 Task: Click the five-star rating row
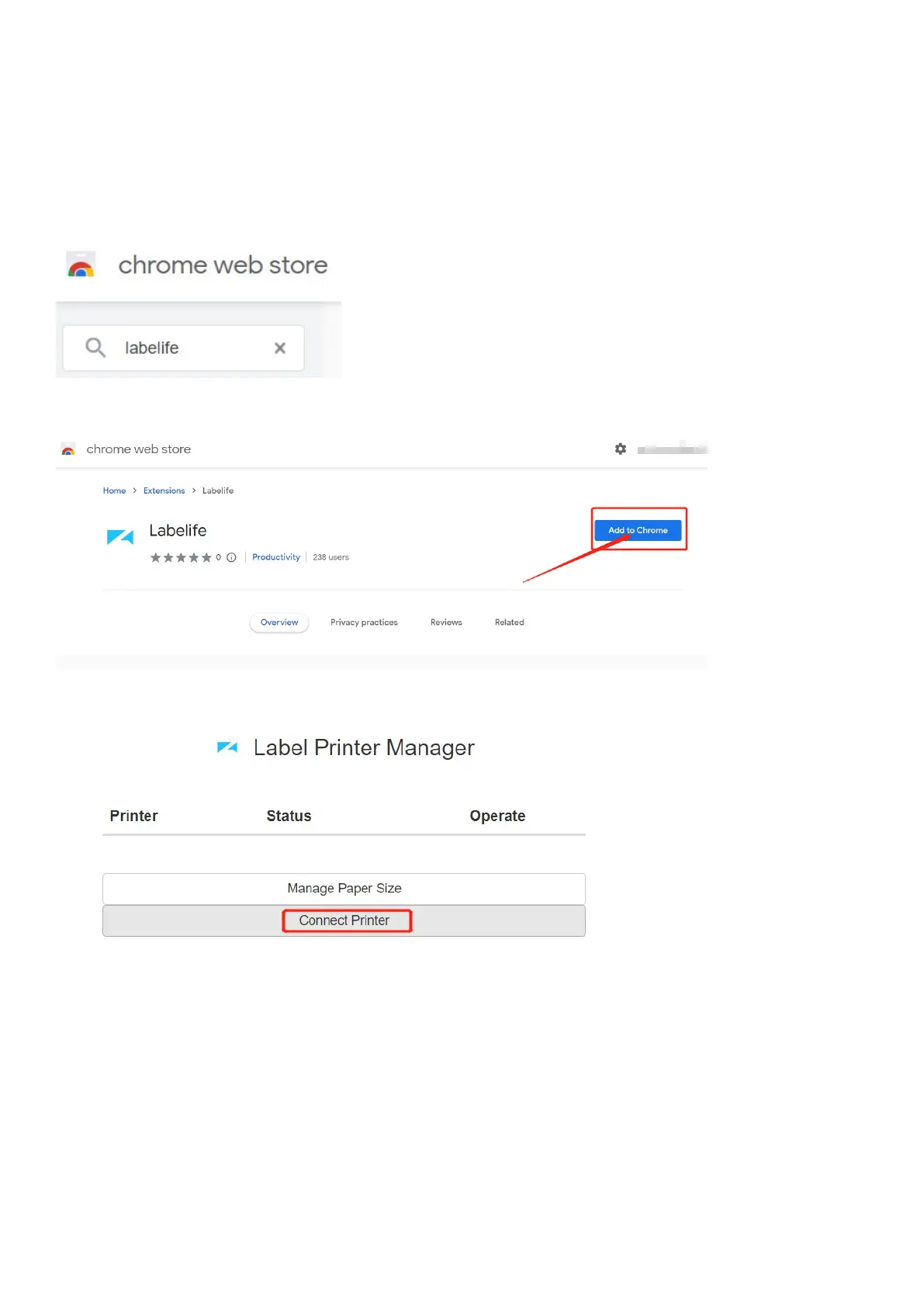[181, 557]
